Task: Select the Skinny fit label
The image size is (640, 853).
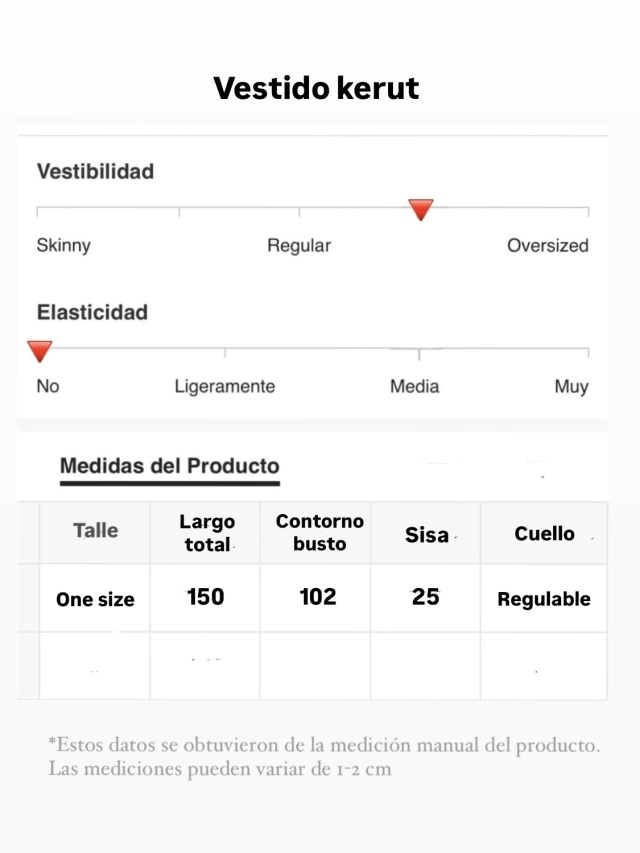Action: [x=64, y=245]
